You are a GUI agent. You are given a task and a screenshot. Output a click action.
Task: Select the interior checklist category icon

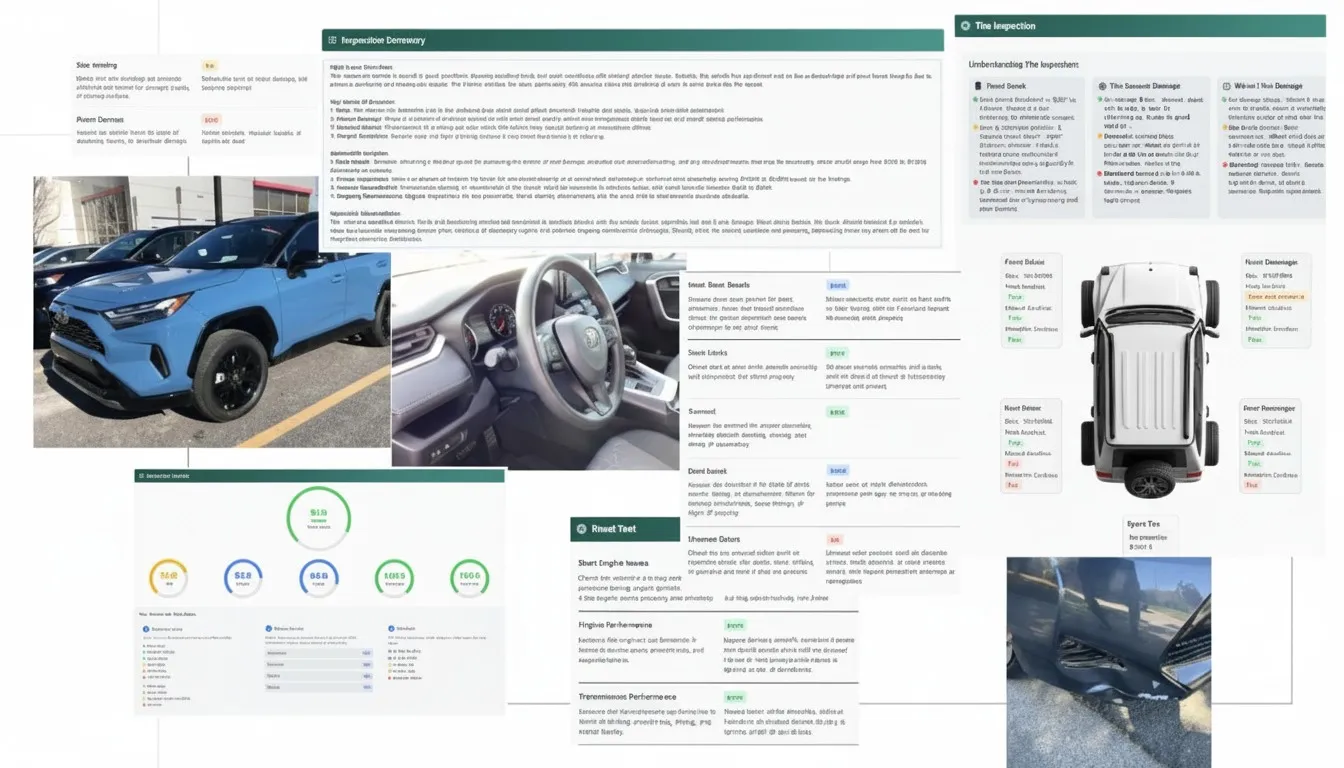click(x=269, y=628)
